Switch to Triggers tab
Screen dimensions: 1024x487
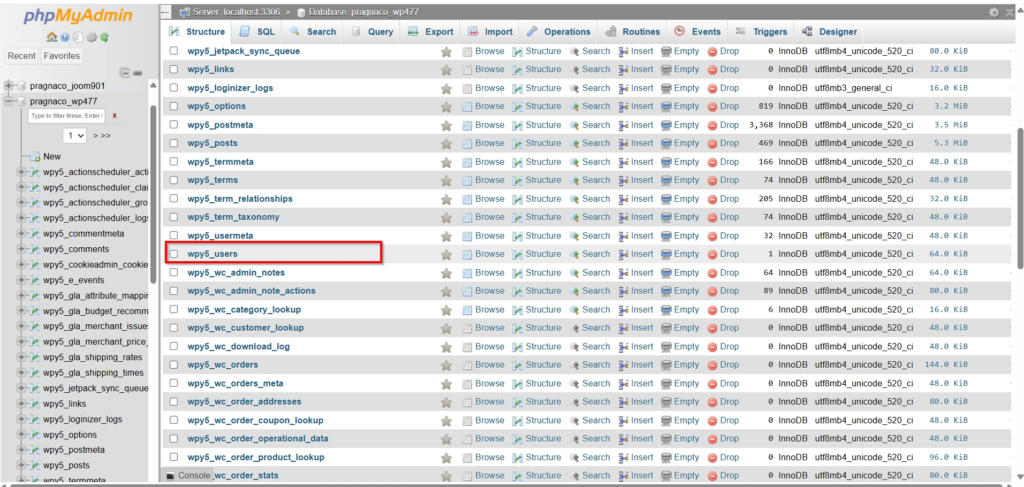coord(761,31)
